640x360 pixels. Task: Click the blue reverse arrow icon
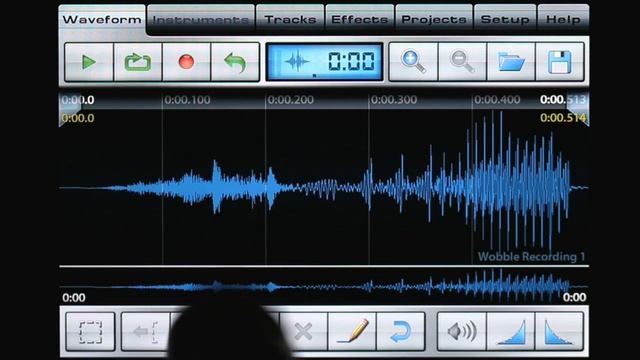pyautogui.click(x=401, y=331)
